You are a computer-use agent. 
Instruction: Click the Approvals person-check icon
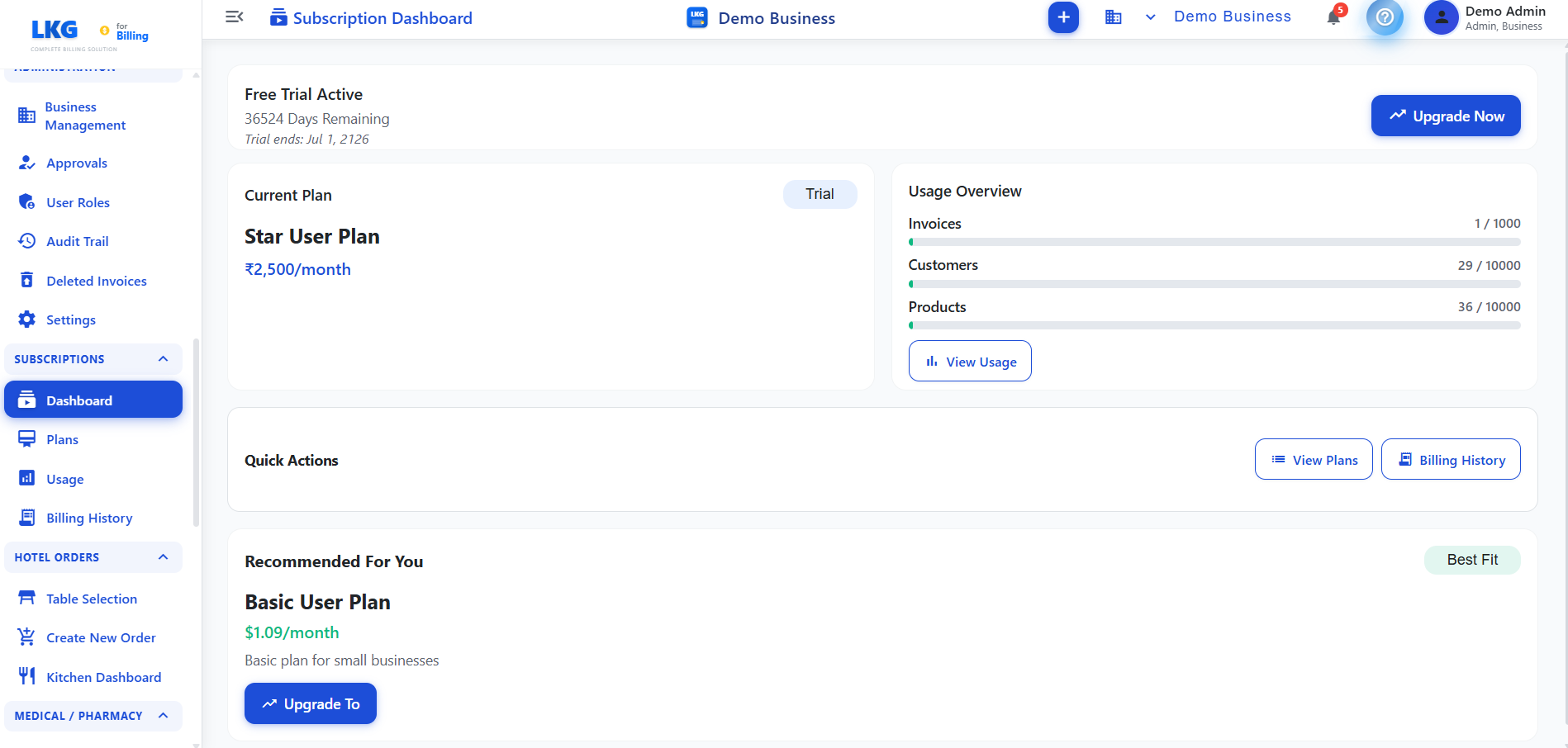[27, 163]
